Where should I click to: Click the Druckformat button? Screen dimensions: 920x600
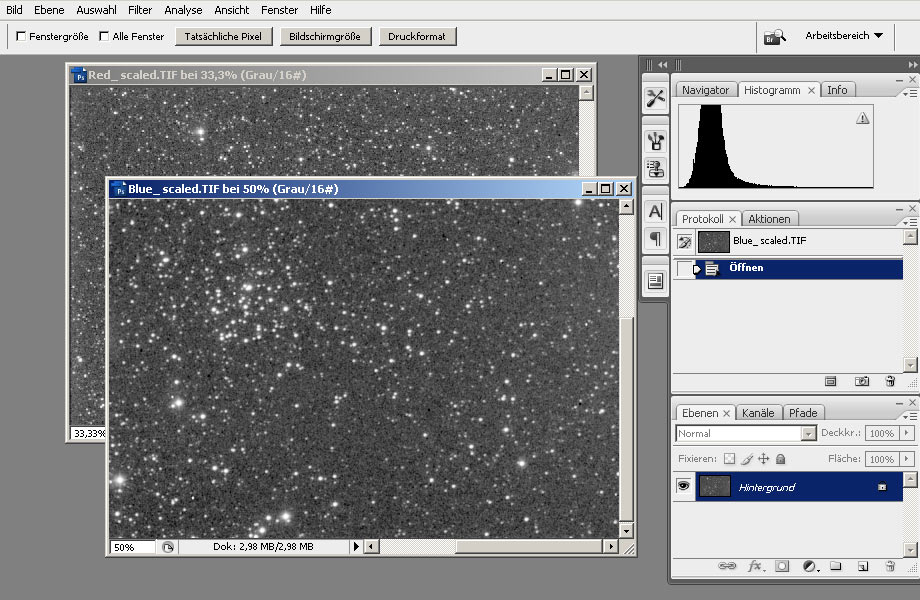point(418,37)
